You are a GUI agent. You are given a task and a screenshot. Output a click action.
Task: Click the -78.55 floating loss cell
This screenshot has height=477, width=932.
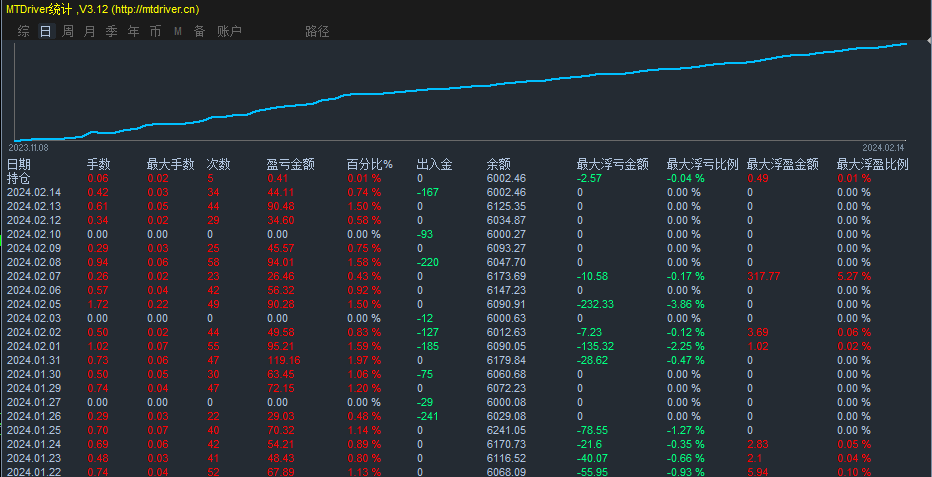point(593,430)
